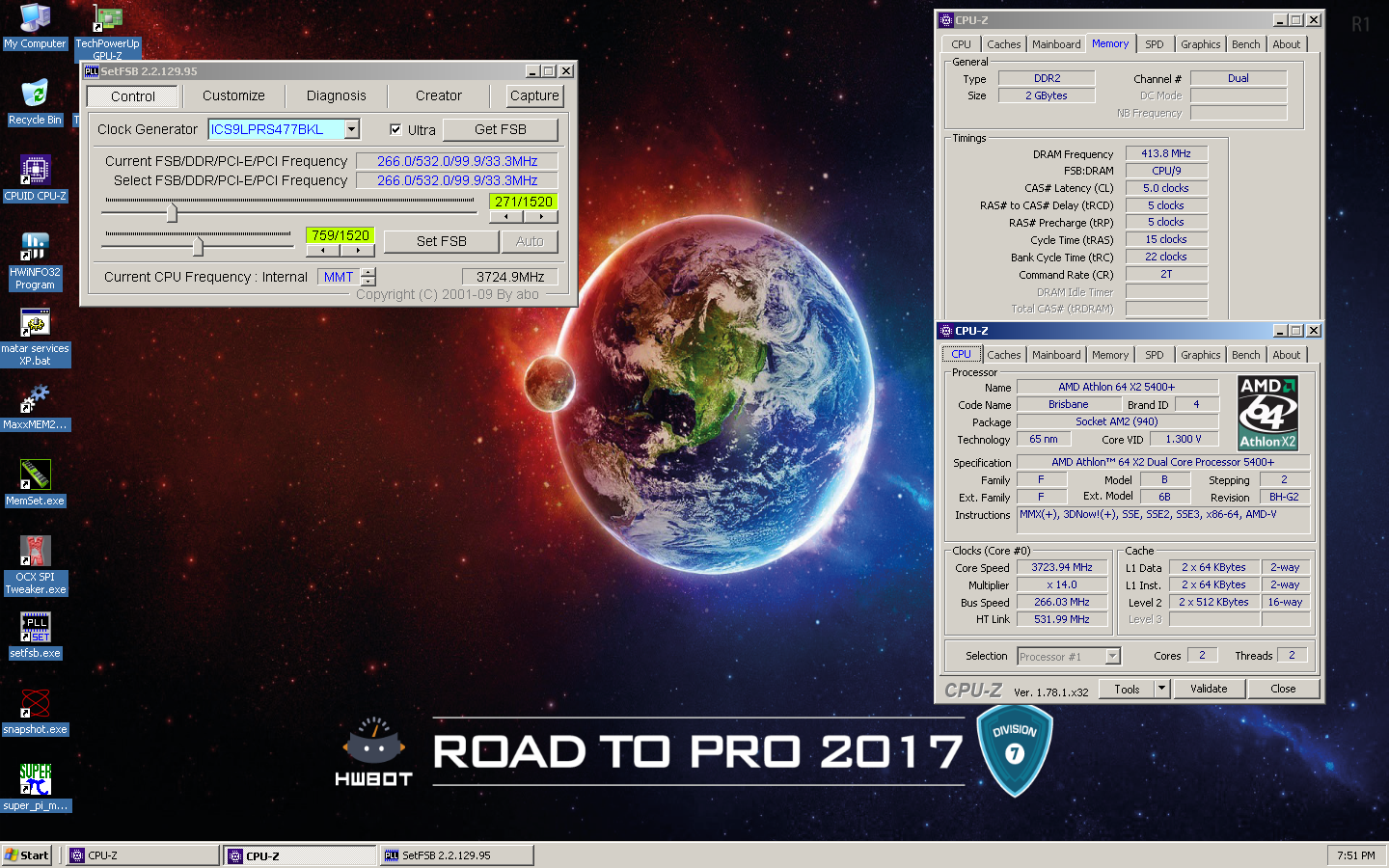
Task: Toggle the Ultra checkbox in SetFSB
Action: click(x=395, y=129)
